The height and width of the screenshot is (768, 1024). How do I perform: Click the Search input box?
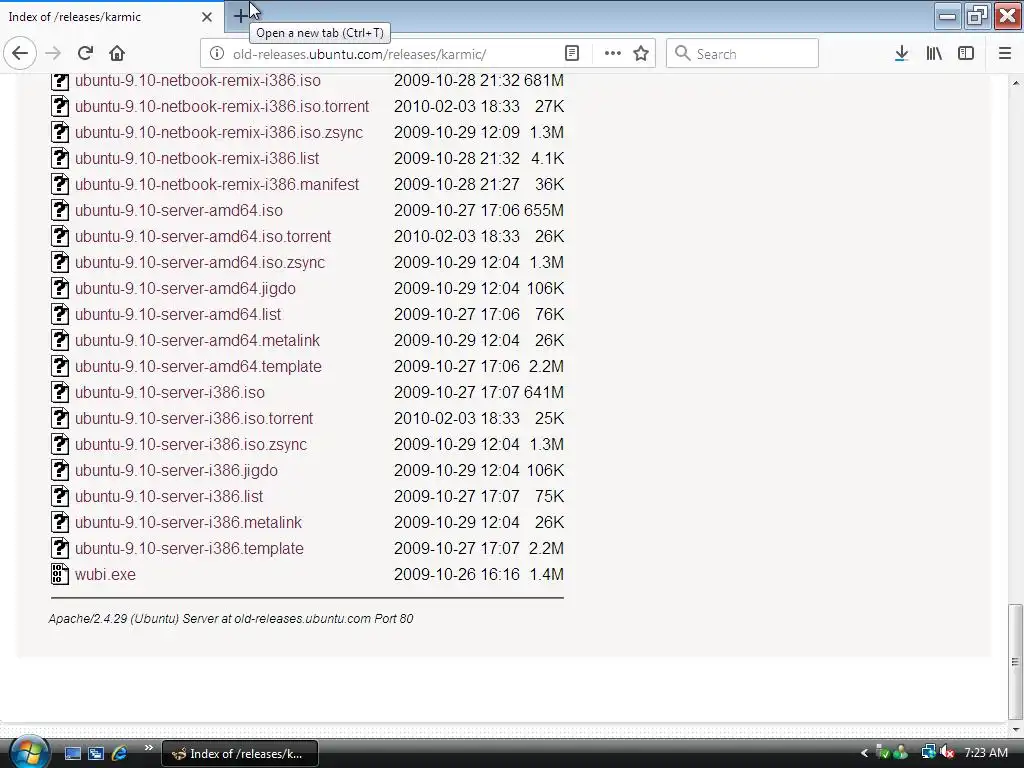pyautogui.click(x=742, y=54)
